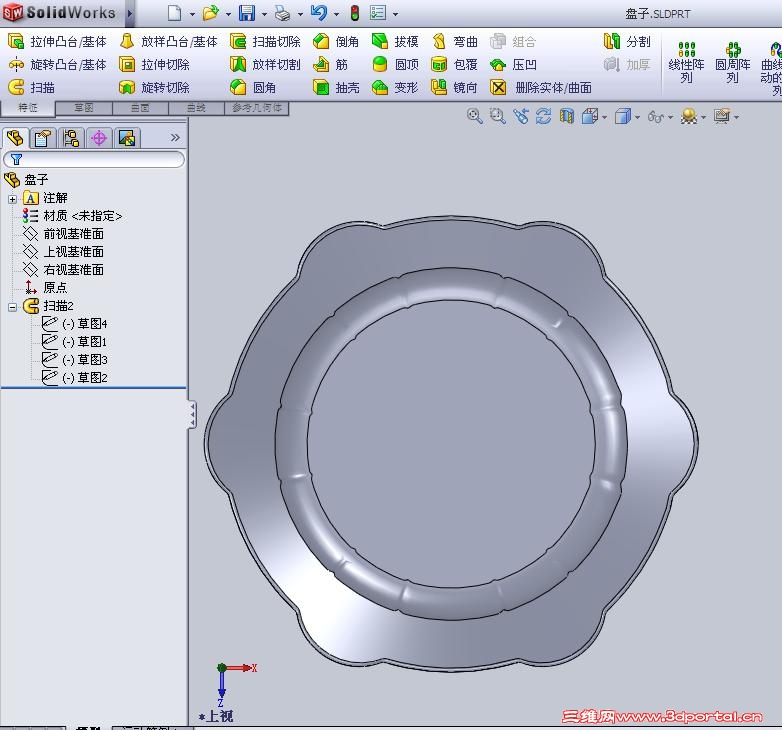The width and height of the screenshot is (782, 730).
Task: Open the Save dropdown arrow
Action: [264, 14]
